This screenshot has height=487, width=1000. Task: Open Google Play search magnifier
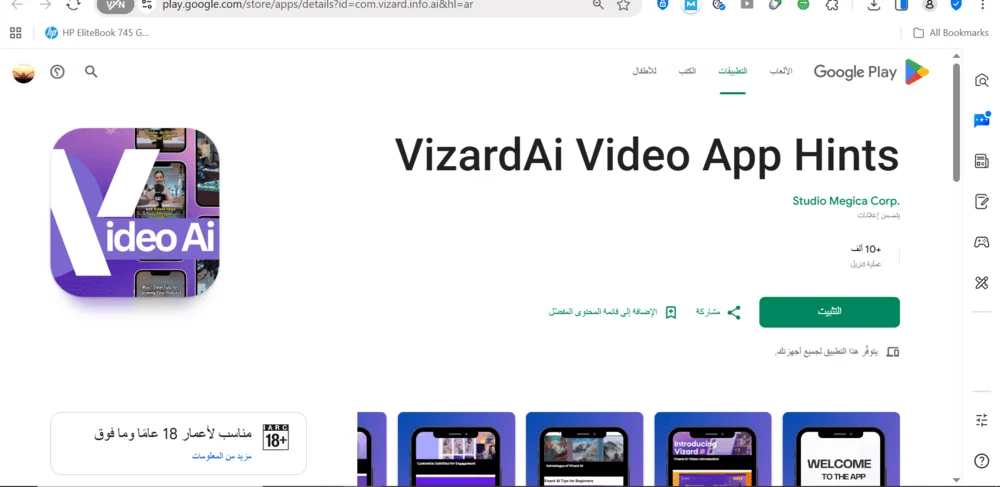(91, 71)
